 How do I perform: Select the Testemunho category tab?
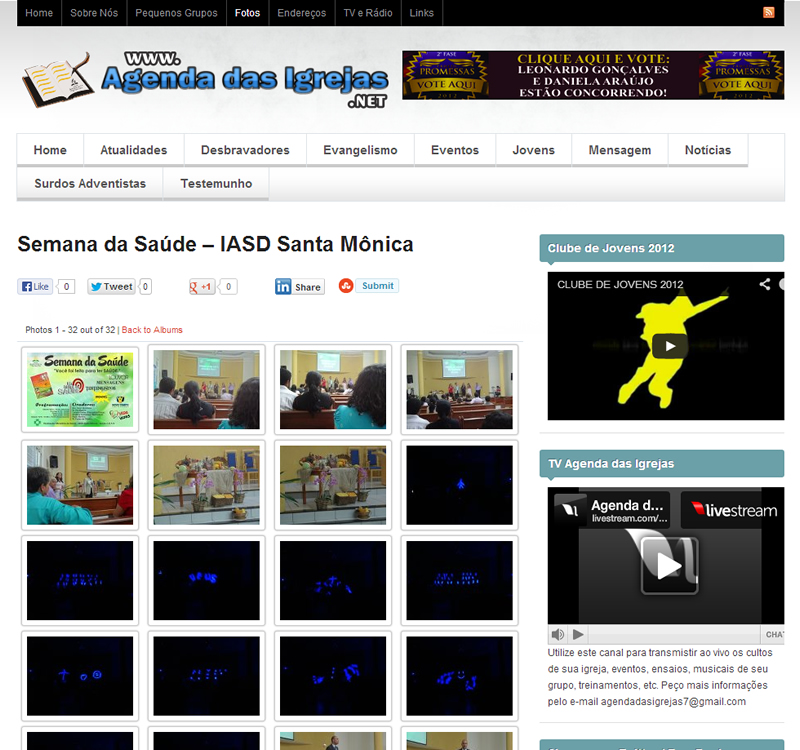tap(216, 184)
